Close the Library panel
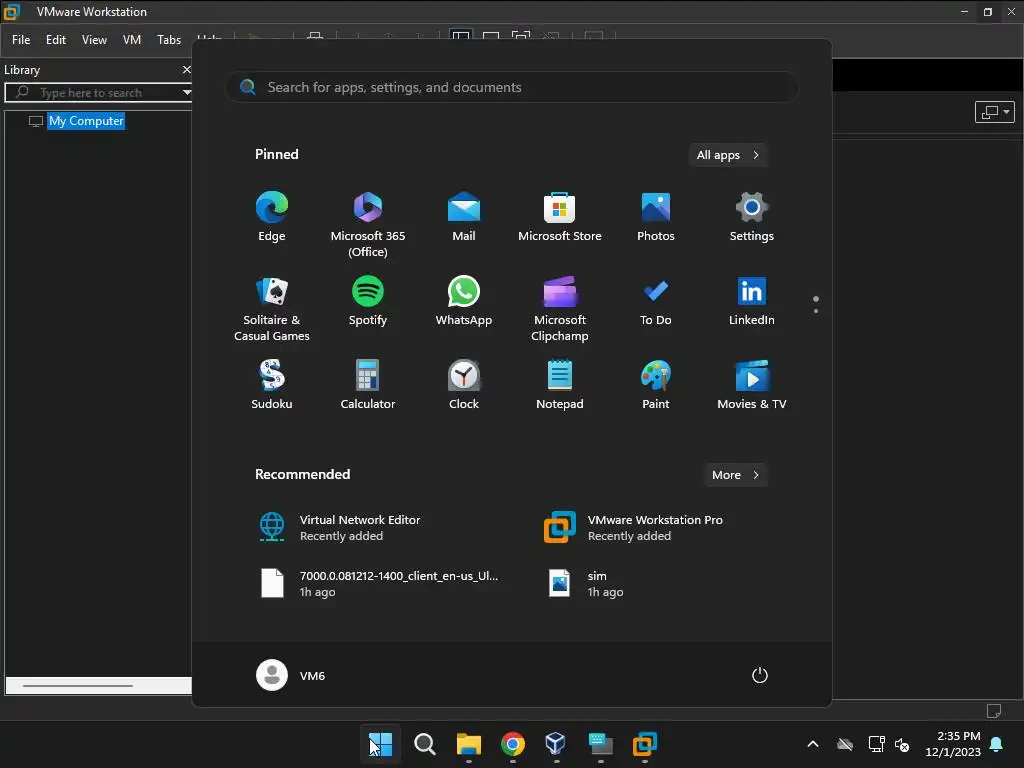 [x=187, y=69]
